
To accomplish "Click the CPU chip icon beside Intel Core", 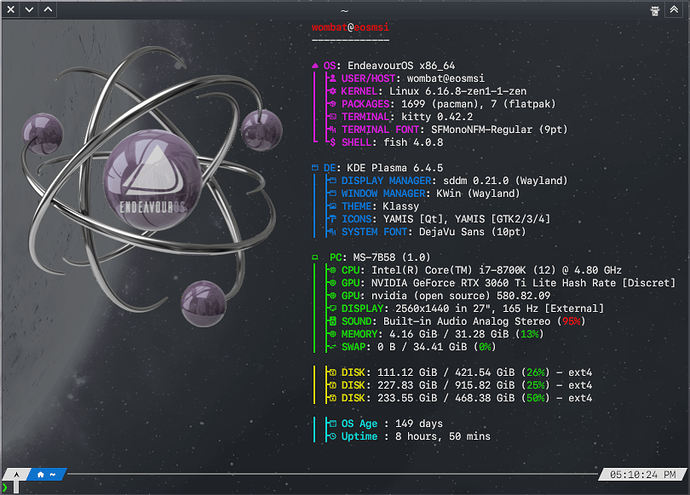I will coord(332,270).
